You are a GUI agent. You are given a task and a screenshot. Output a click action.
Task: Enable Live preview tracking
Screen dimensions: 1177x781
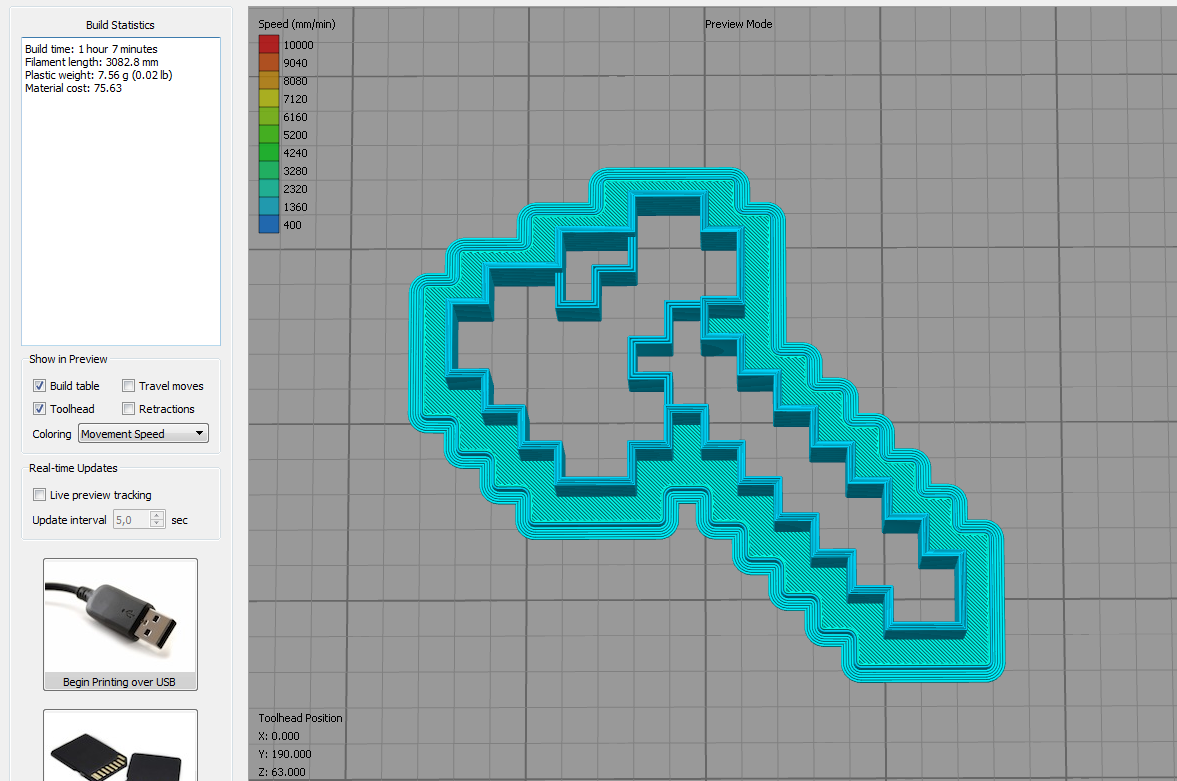39,495
